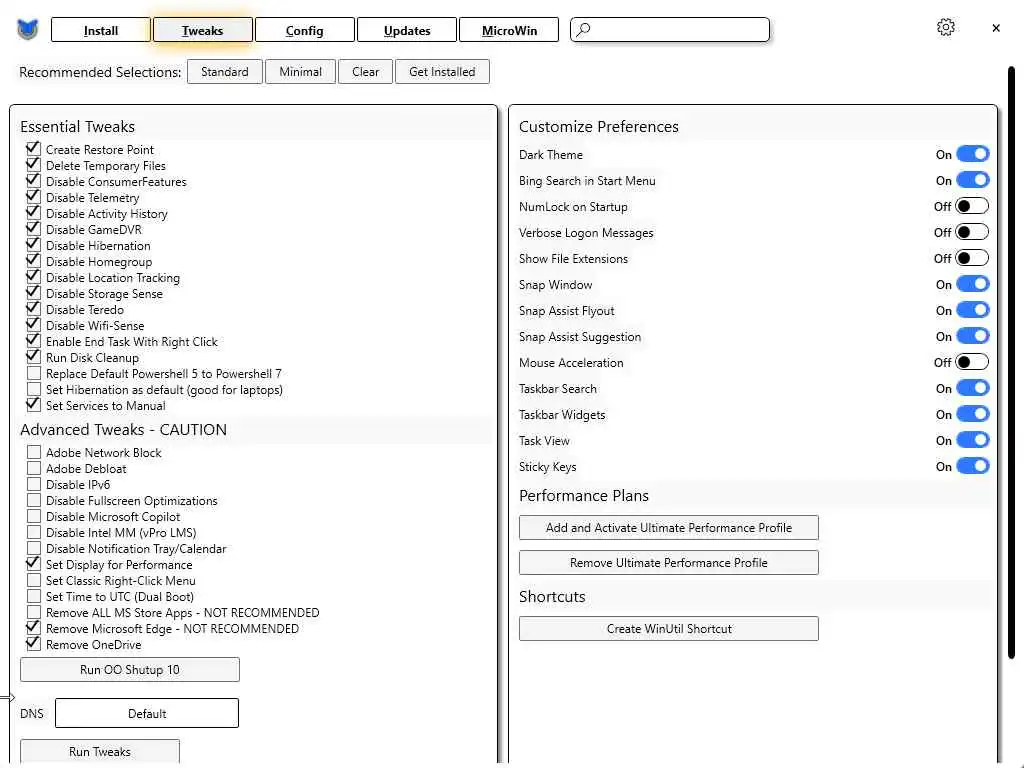Image resolution: width=1024 pixels, height=768 pixels.
Task: Open the Config tab
Action: pyautogui.click(x=304, y=30)
